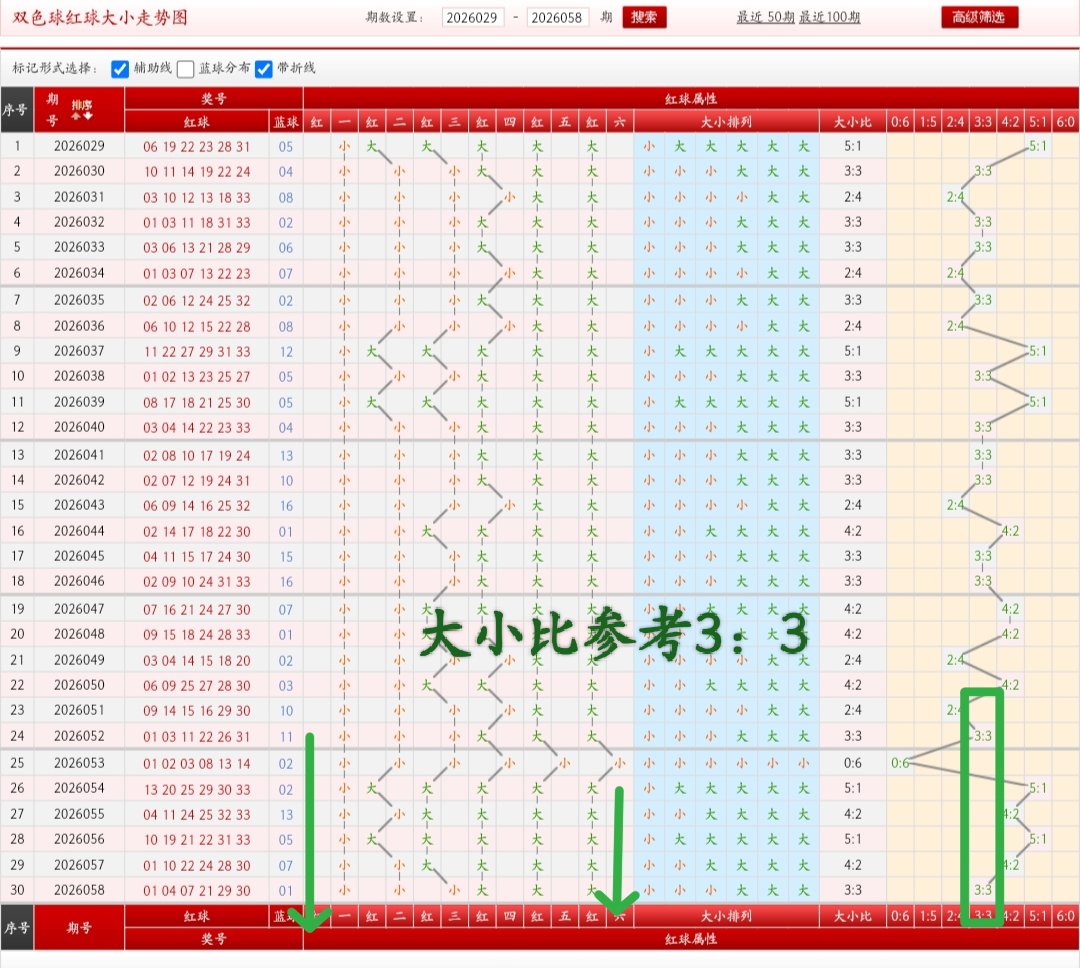Click the bottom 6:0 footer header cell
This screenshot has height=968, width=1080.
[x=1066, y=916]
